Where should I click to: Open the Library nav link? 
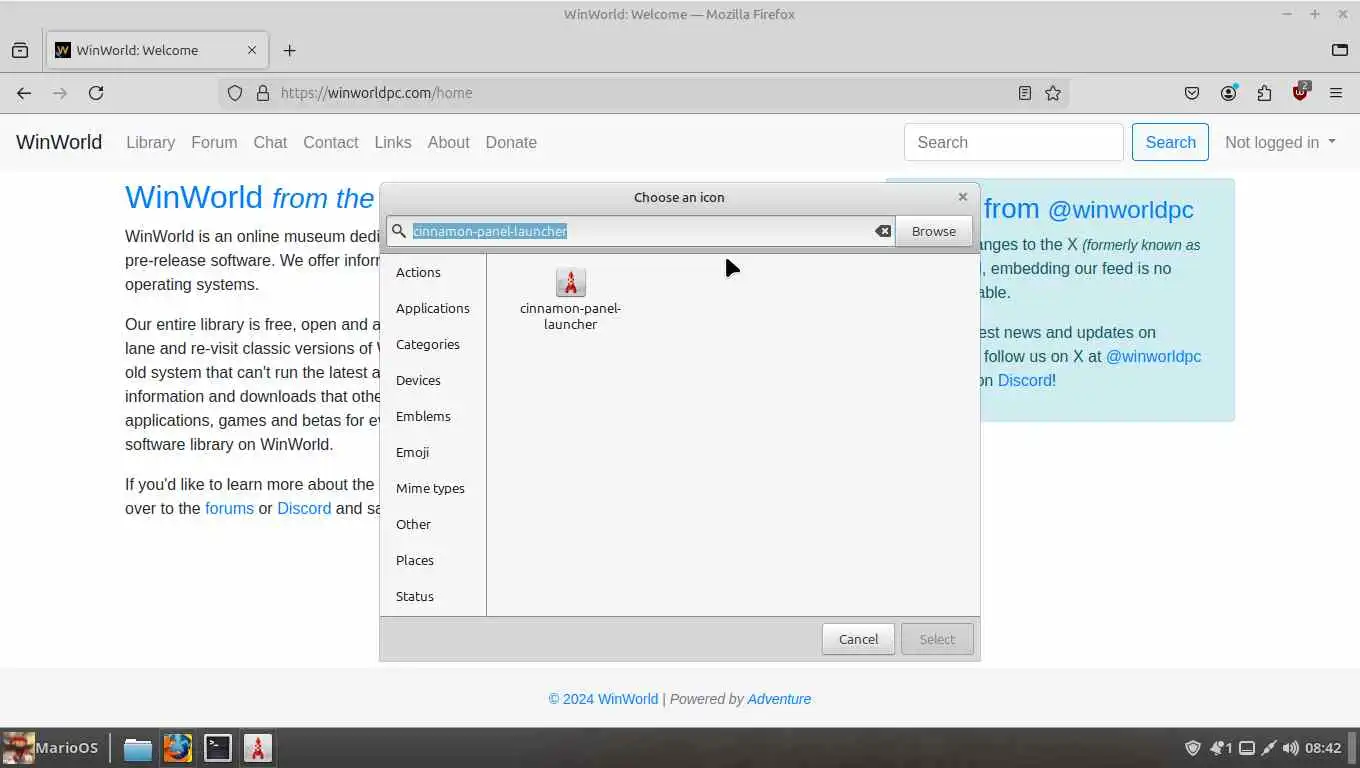(x=150, y=142)
